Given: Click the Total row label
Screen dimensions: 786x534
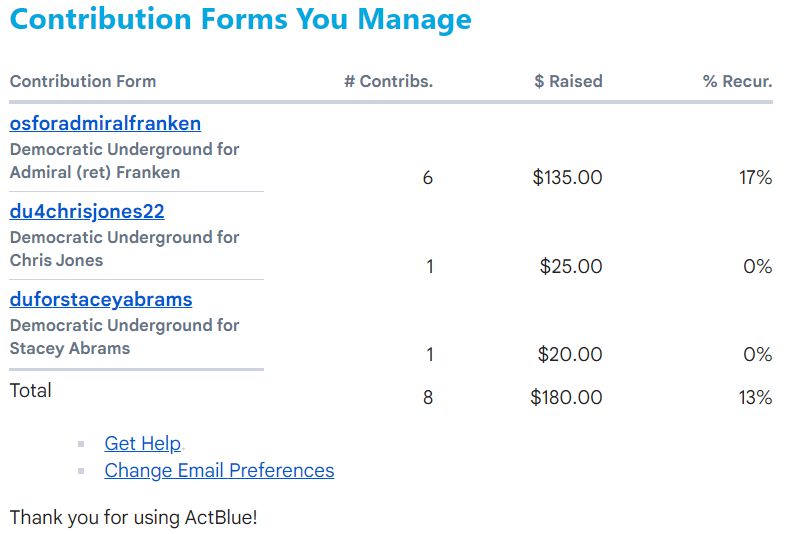Looking at the screenshot, I should click(x=31, y=391).
